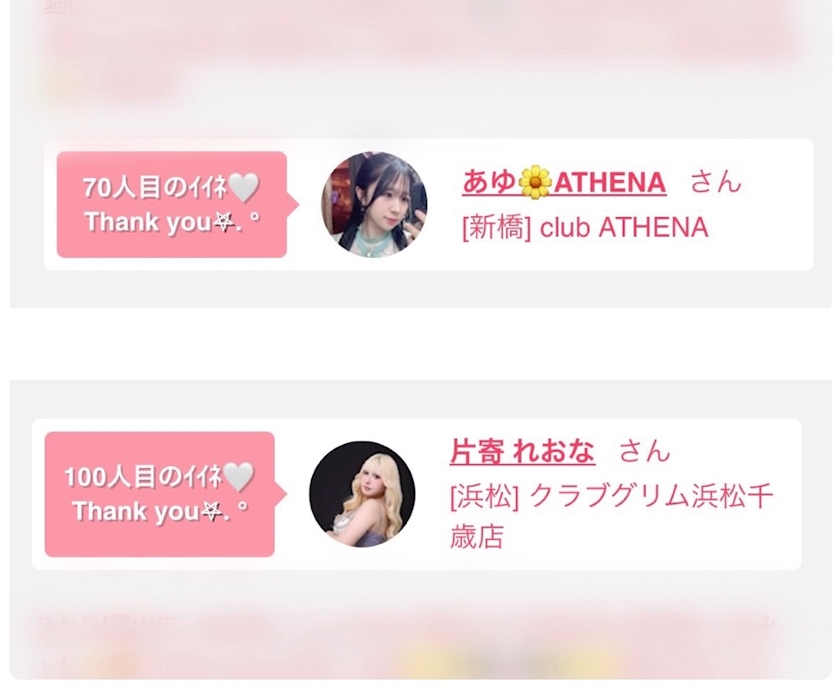Click あゆ's round dark-haired profile photo

(x=374, y=205)
